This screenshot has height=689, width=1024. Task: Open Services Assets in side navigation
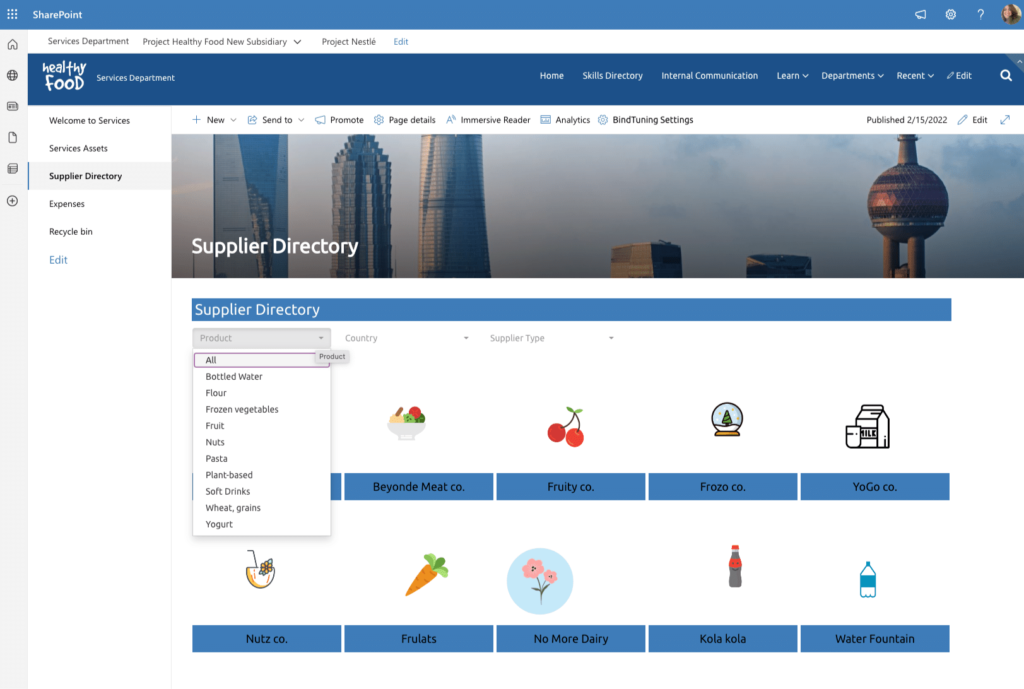click(x=78, y=148)
